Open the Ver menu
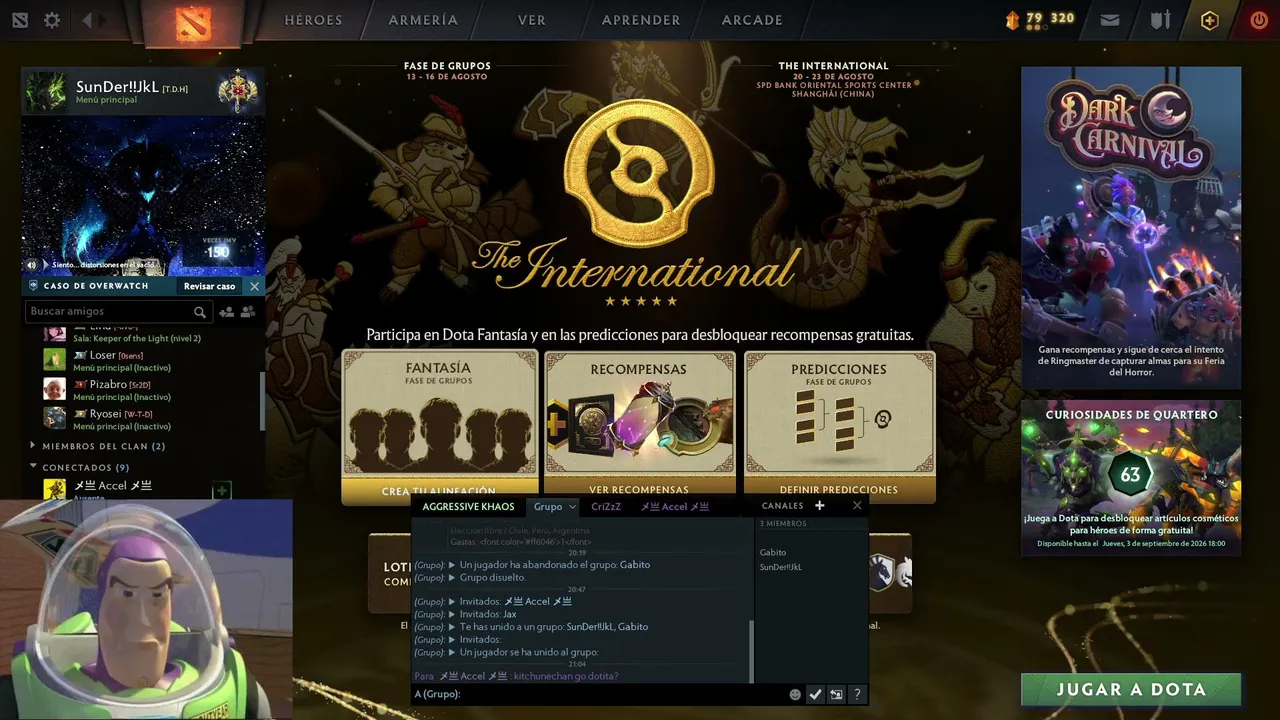The image size is (1280, 720). pos(532,20)
